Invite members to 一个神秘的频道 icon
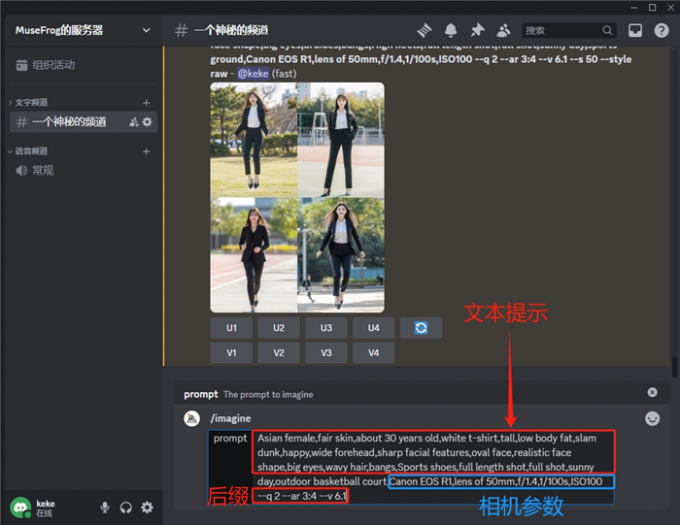 pos(134,122)
